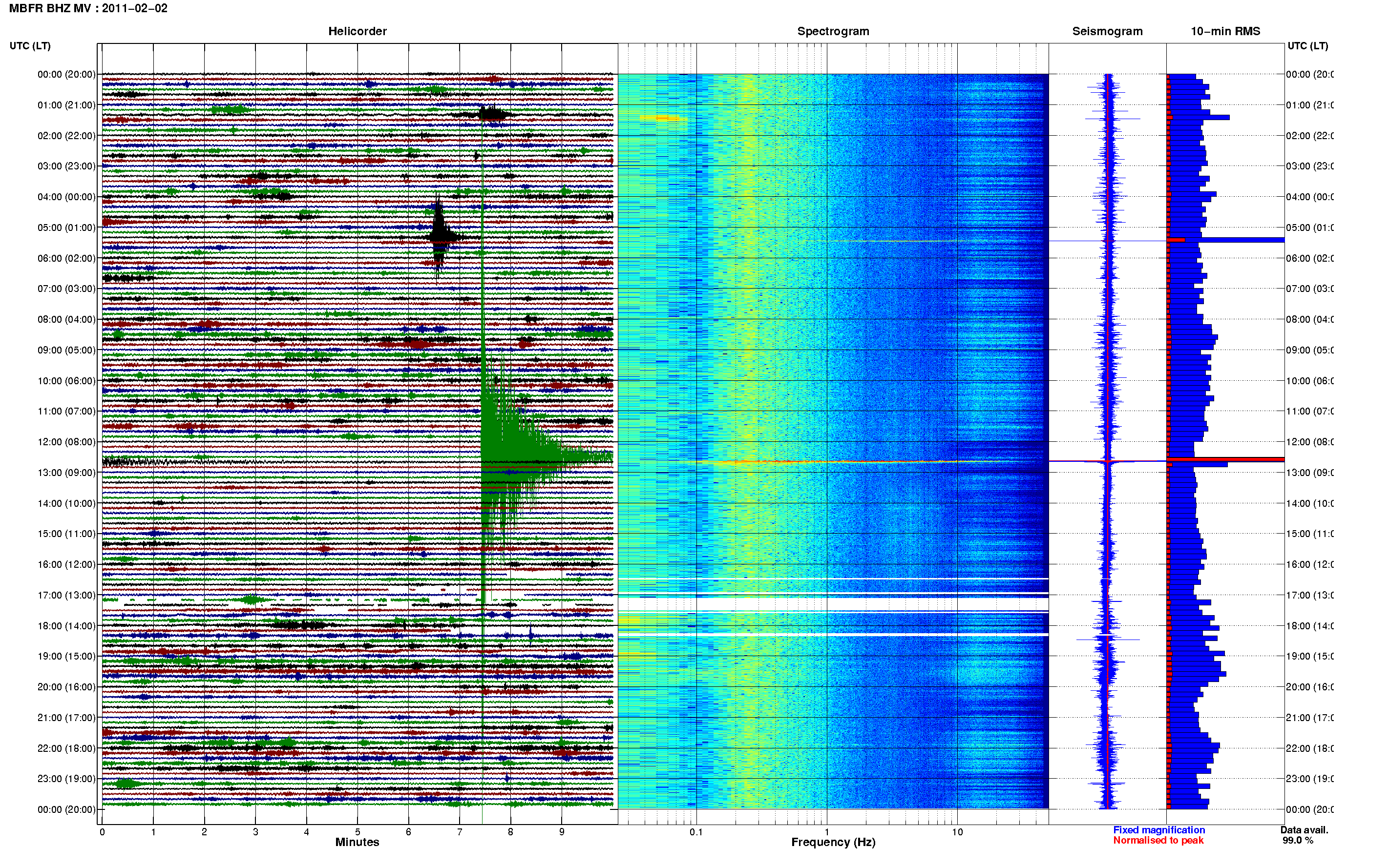
Task: Click the 'Spectrogram' panel heading
Action: click(x=833, y=32)
